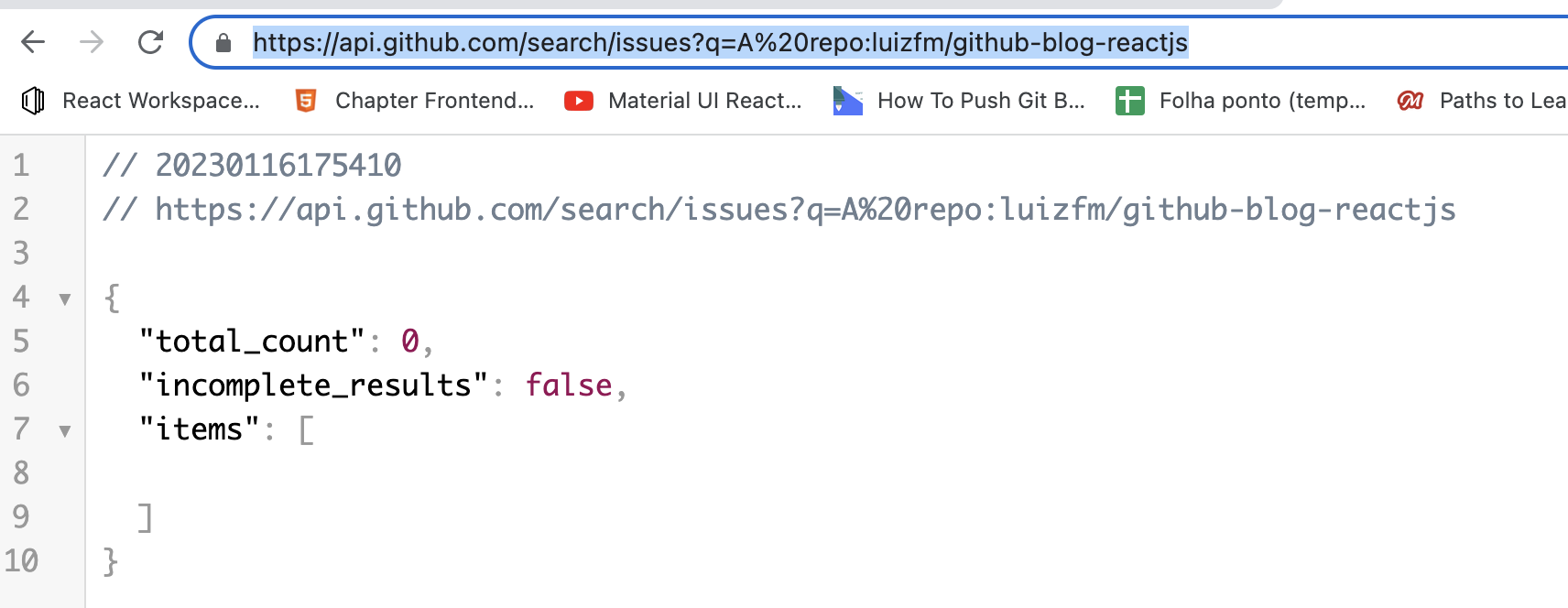Click the forward navigation arrow
The image size is (1568, 608).
(92, 41)
